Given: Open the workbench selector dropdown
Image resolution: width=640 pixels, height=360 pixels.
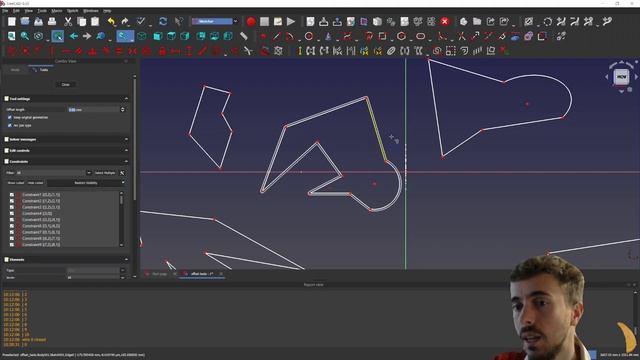Looking at the screenshot, I should [x=215, y=21].
